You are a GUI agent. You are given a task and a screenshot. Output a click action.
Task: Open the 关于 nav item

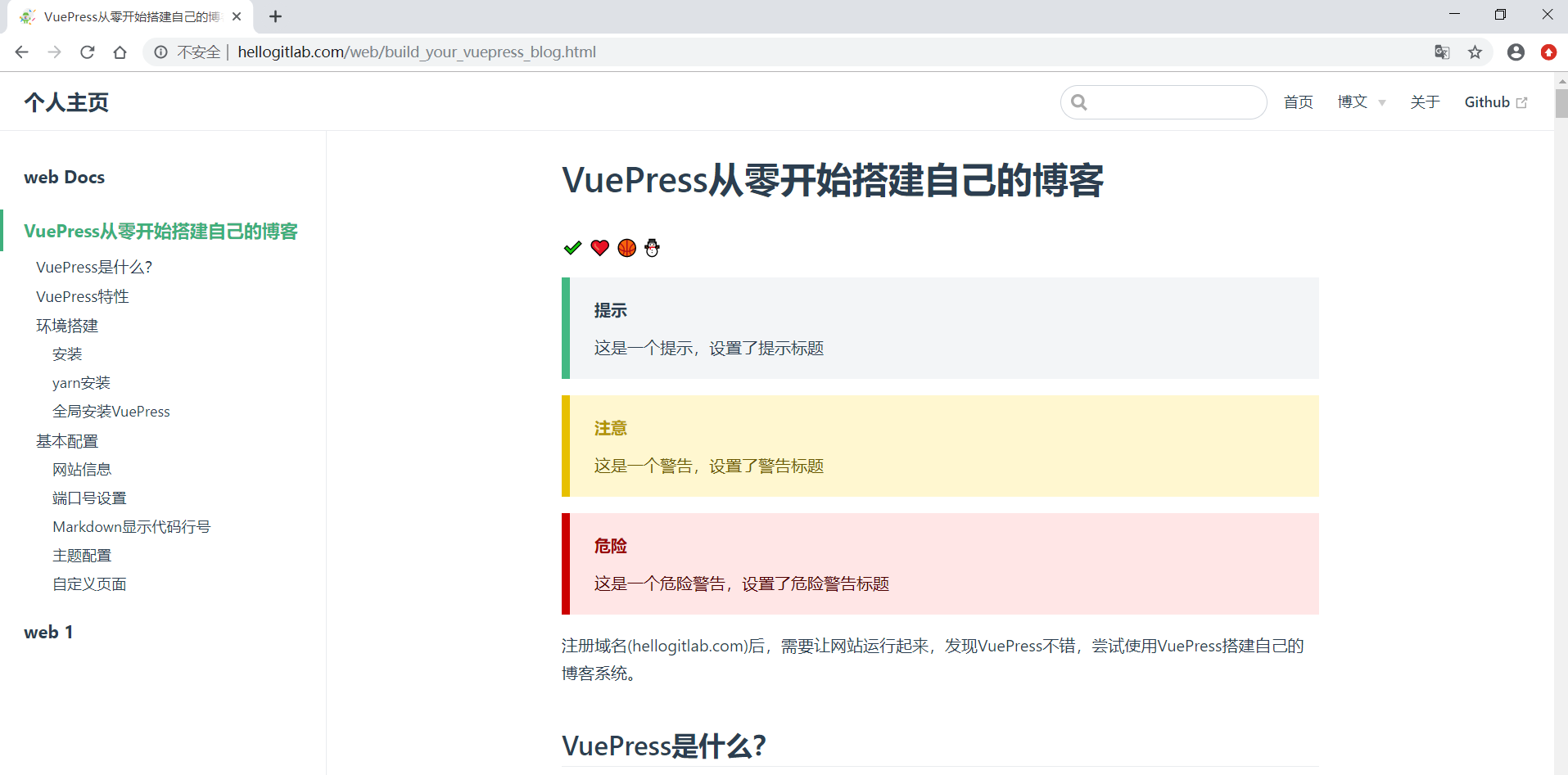coord(1425,102)
